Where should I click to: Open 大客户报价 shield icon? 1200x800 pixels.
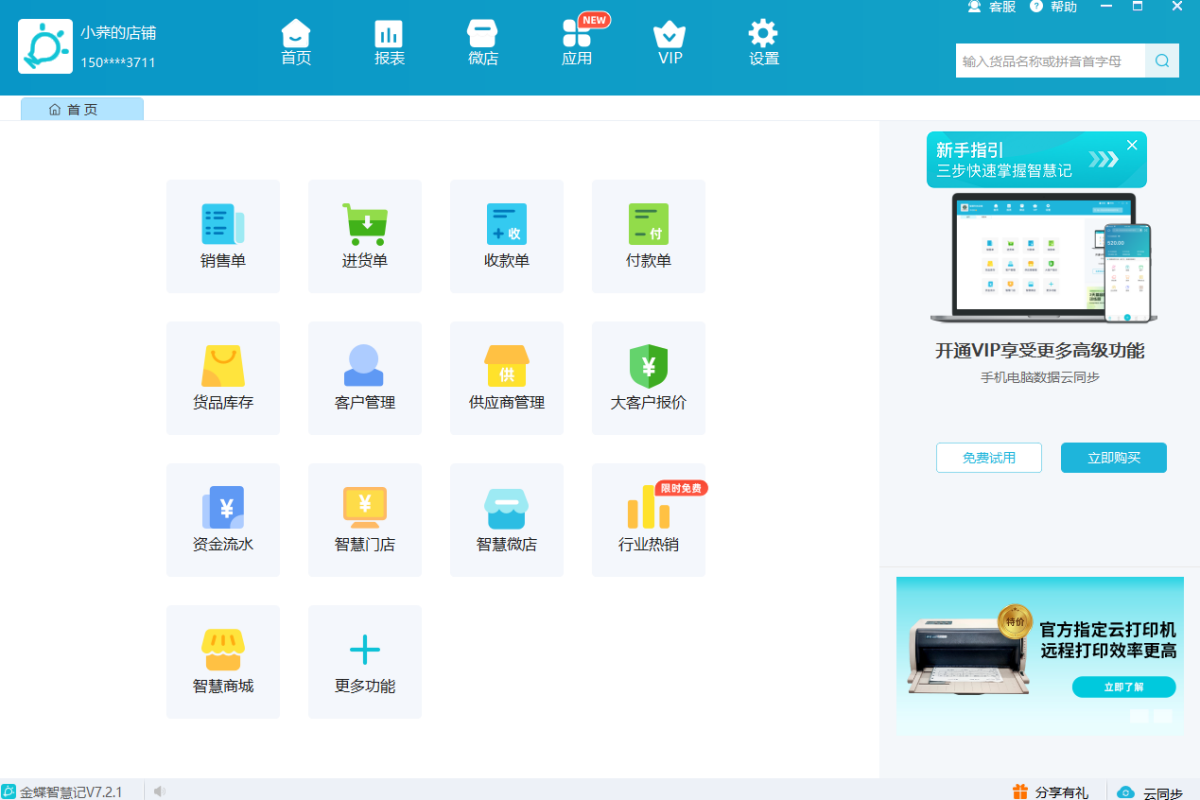pos(648,368)
